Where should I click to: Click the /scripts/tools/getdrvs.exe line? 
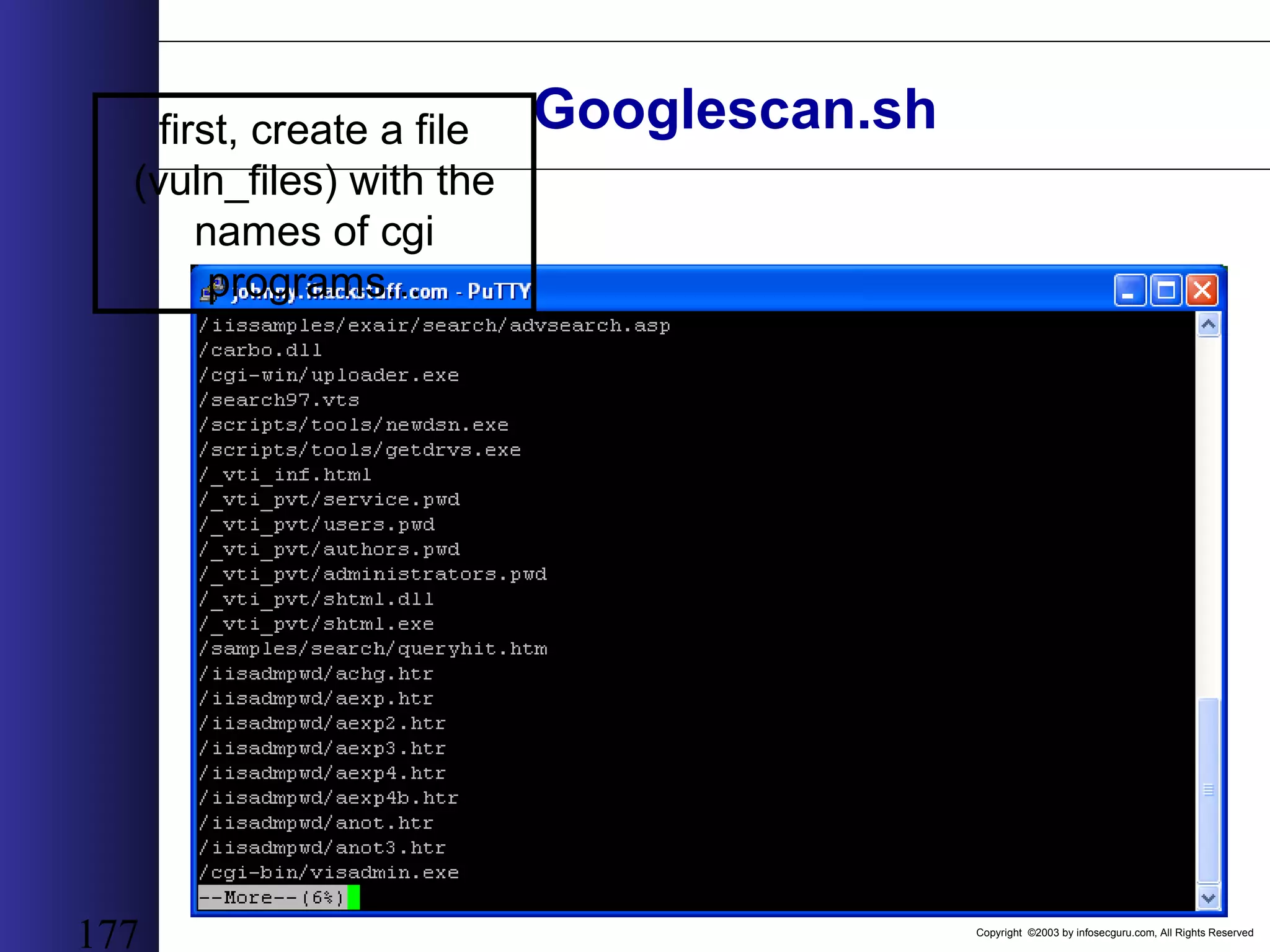(x=360, y=450)
